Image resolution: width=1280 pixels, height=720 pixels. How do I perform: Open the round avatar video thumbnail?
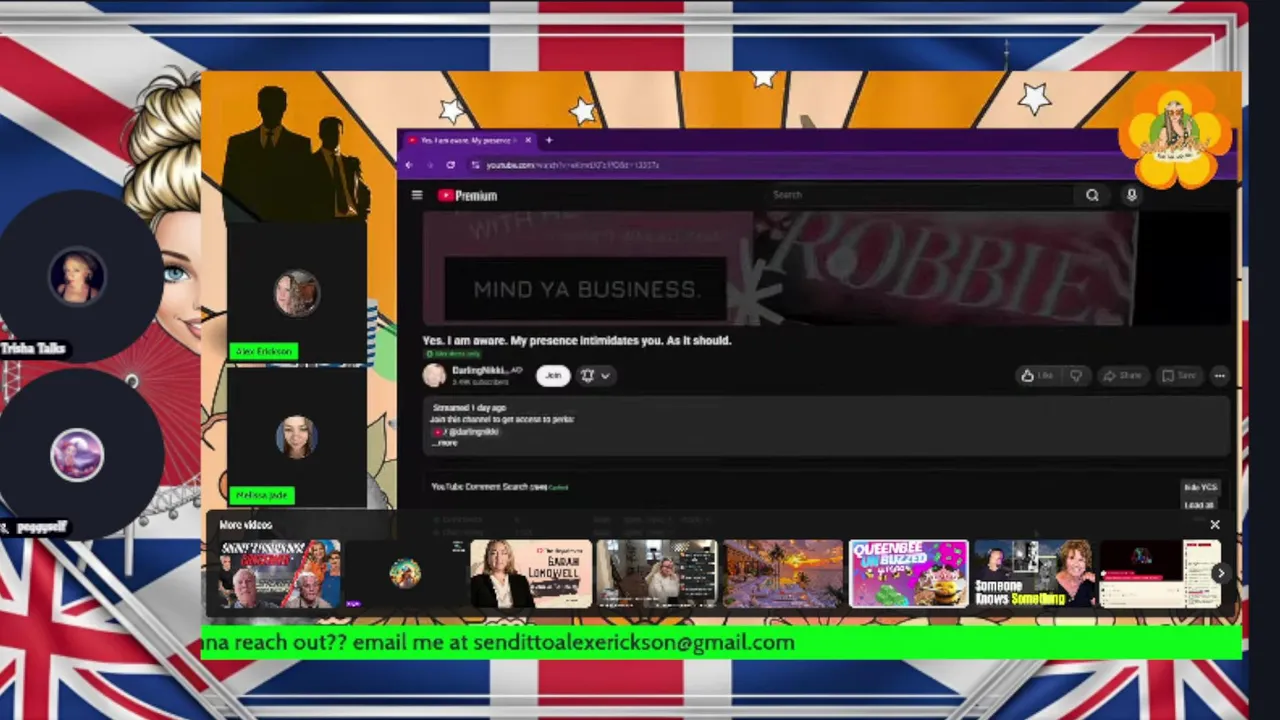click(x=404, y=573)
